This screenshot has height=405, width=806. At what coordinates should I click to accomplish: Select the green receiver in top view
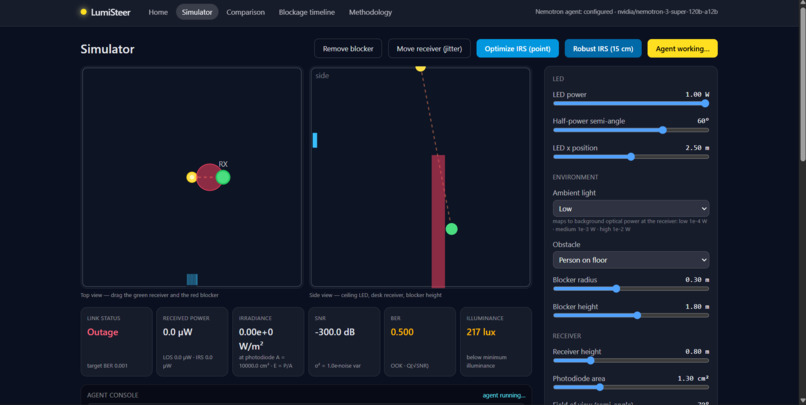tap(223, 177)
